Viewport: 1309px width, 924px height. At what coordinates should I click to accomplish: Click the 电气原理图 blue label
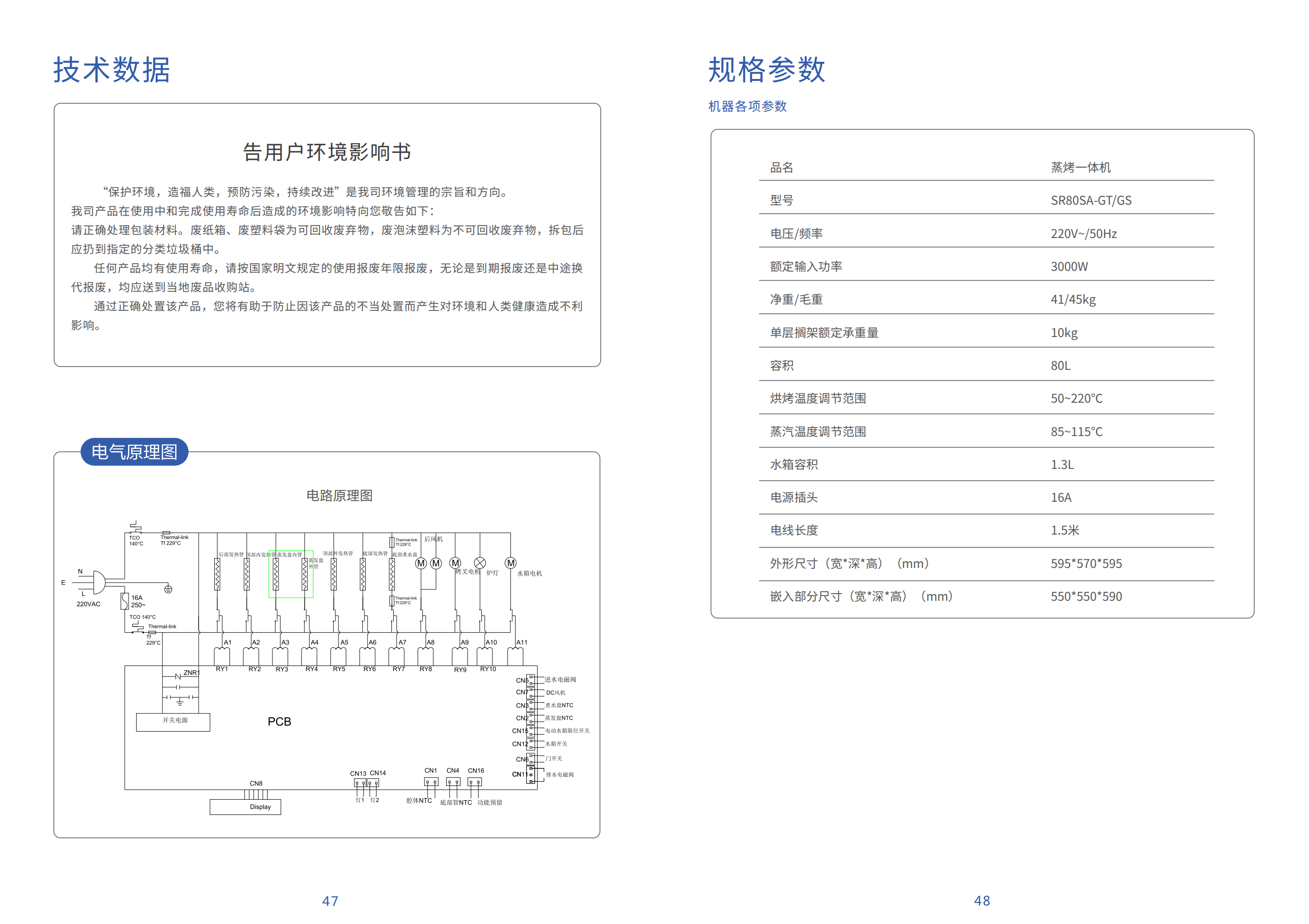135,452
